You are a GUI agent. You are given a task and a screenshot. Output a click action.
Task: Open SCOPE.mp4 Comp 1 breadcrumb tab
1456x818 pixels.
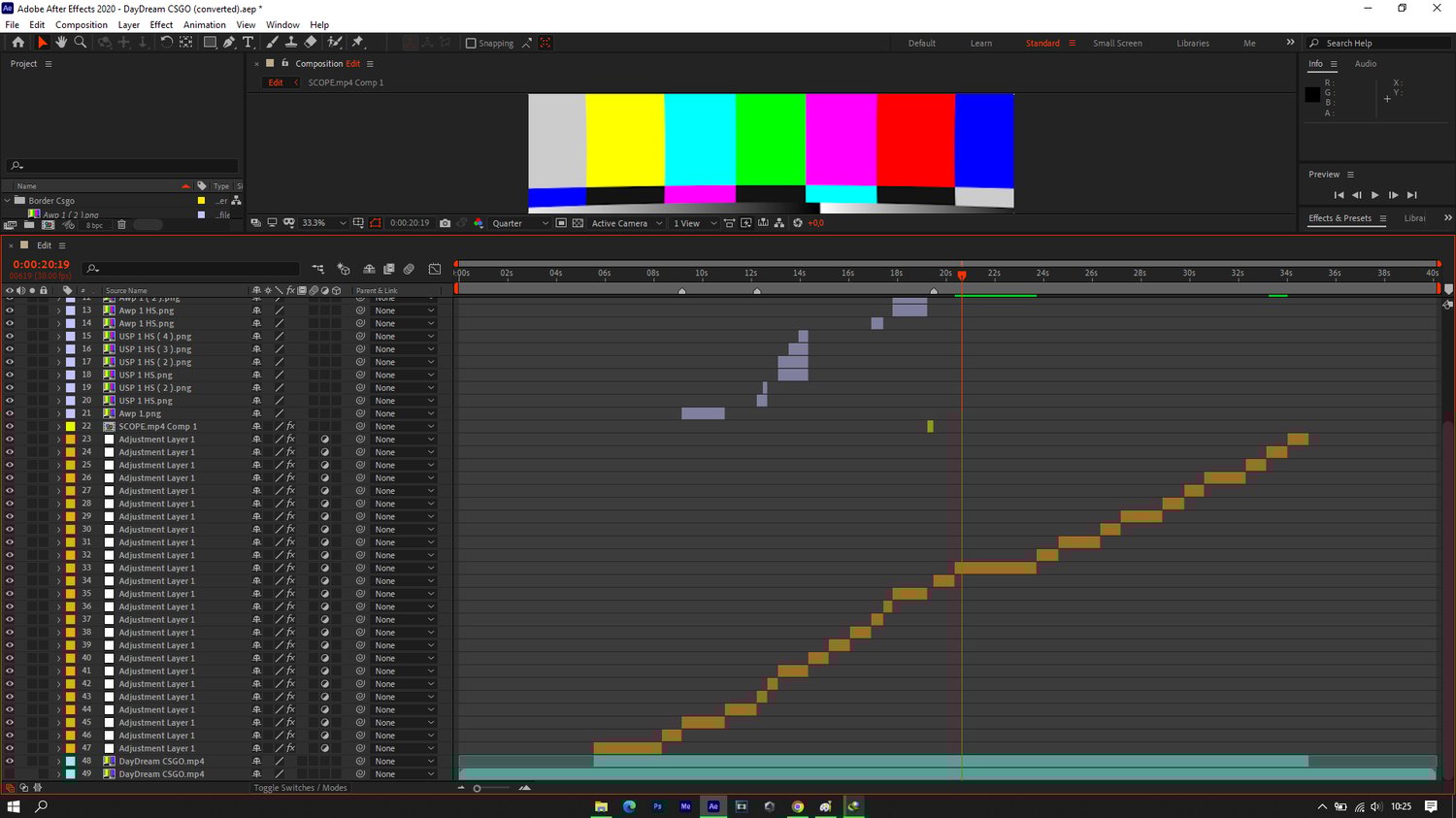346,82
